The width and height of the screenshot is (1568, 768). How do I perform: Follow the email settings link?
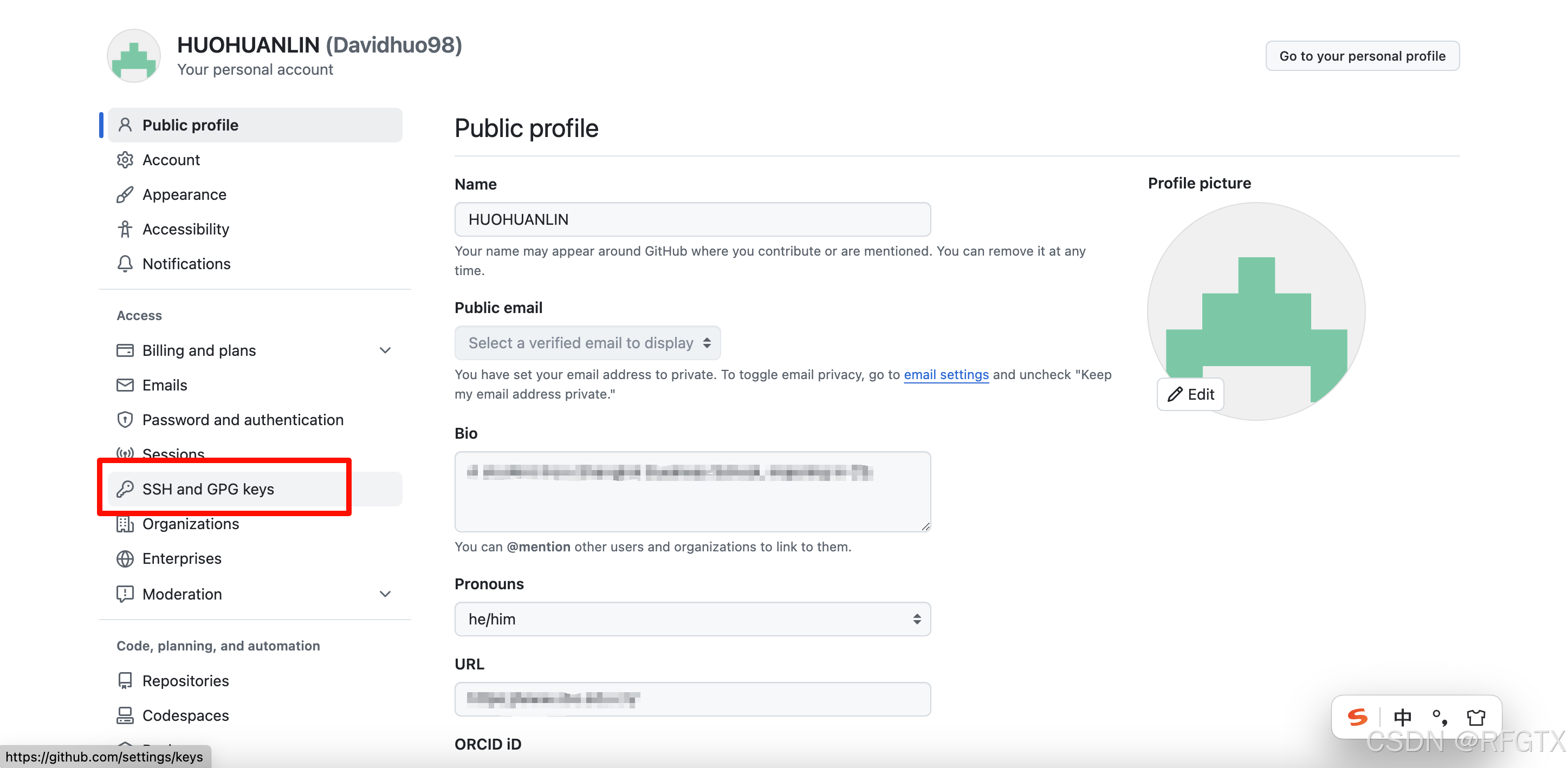pyautogui.click(x=946, y=375)
